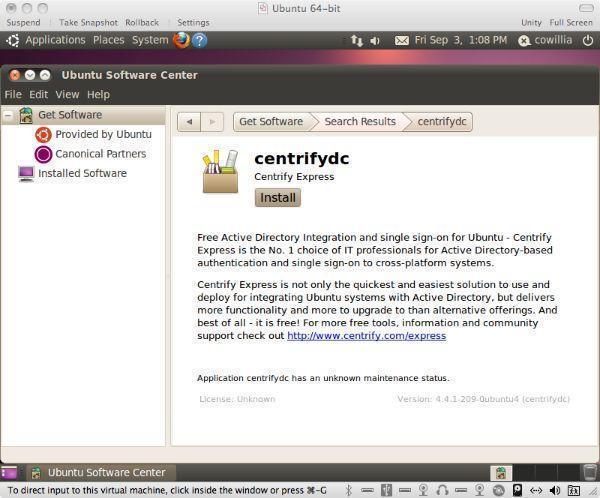Go forward with the right arrow button
Screen dimensions: 600x498
tap(212, 122)
